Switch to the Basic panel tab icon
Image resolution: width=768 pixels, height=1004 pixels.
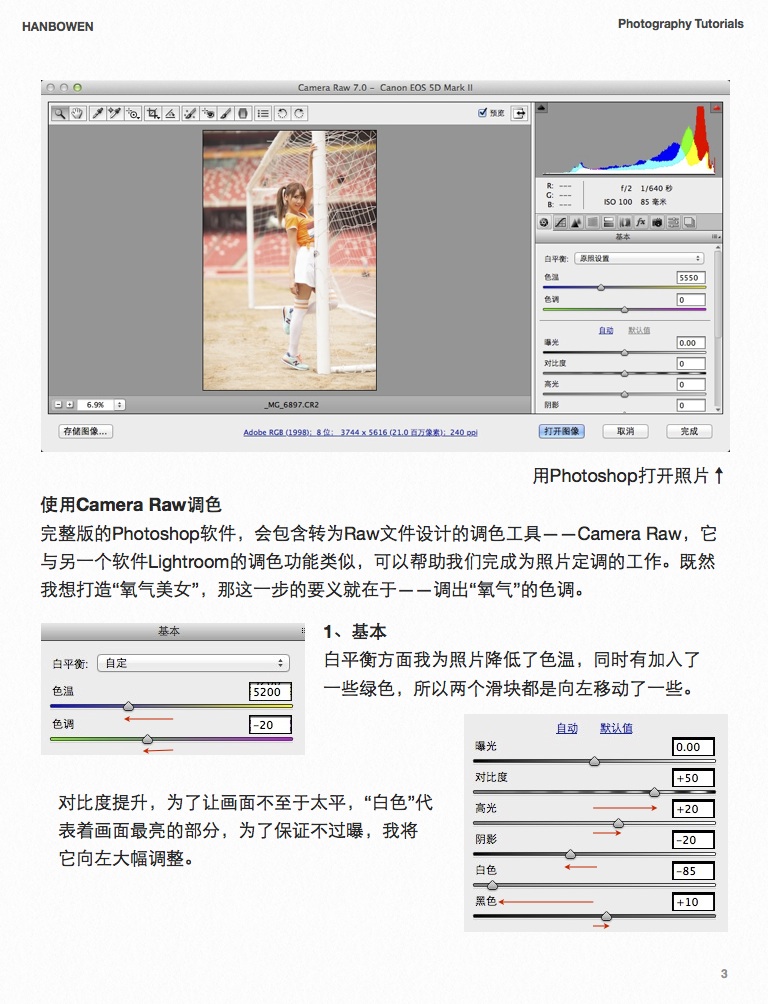544,222
